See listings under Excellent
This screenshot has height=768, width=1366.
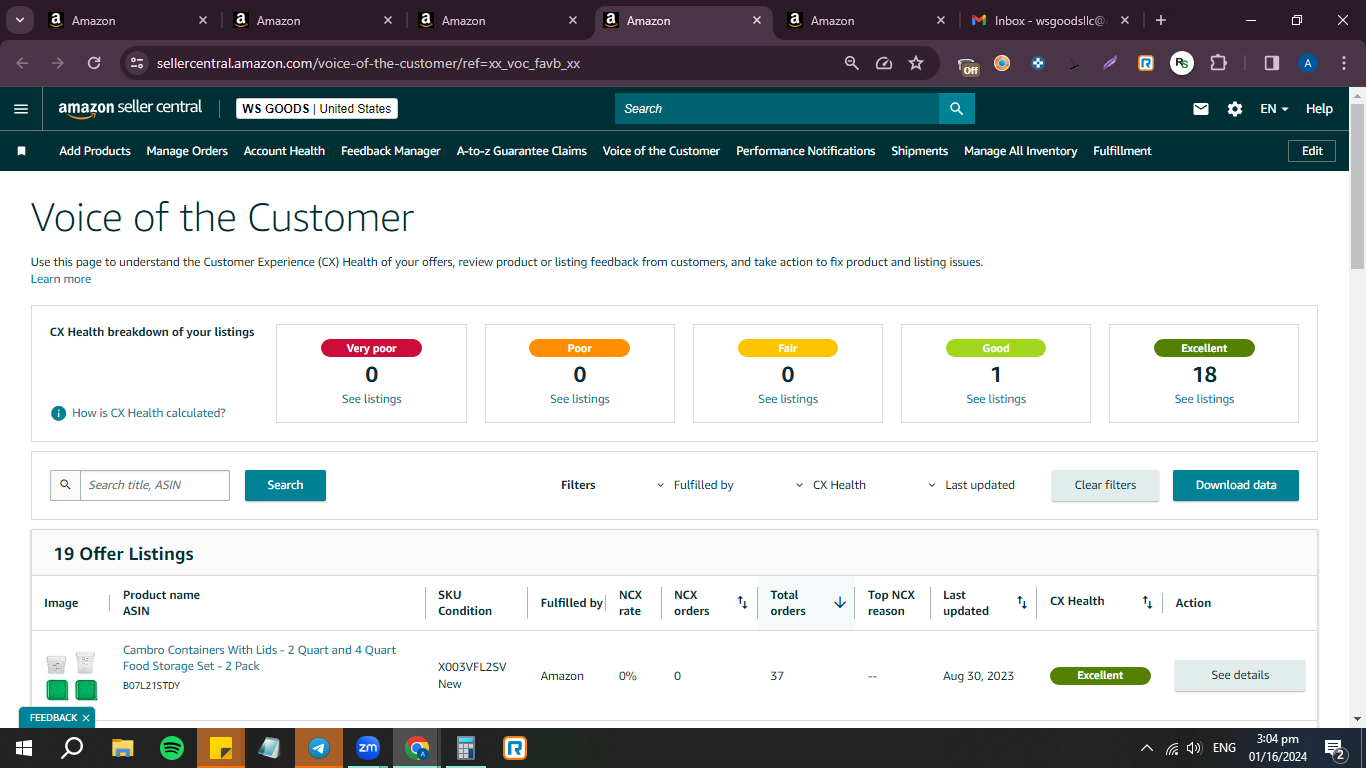click(1204, 399)
